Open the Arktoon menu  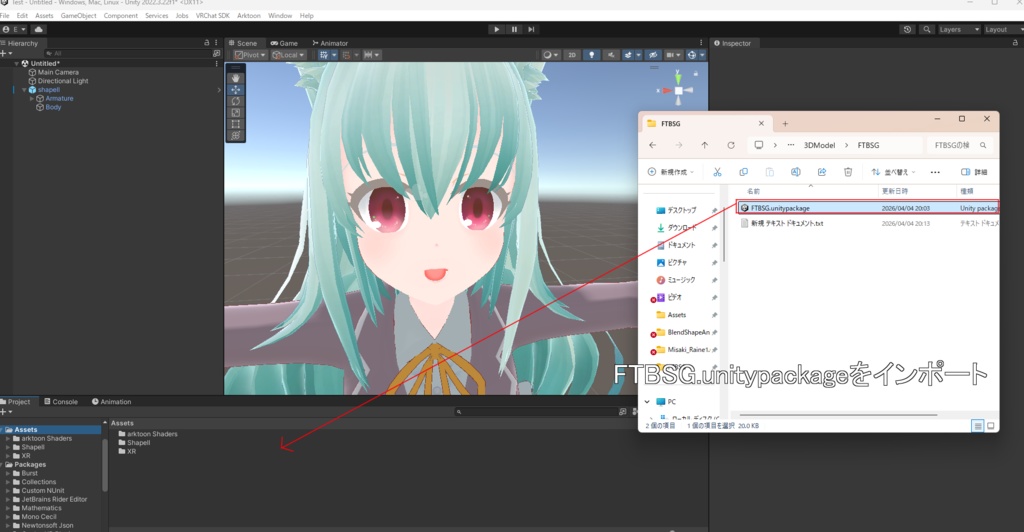tap(249, 16)
